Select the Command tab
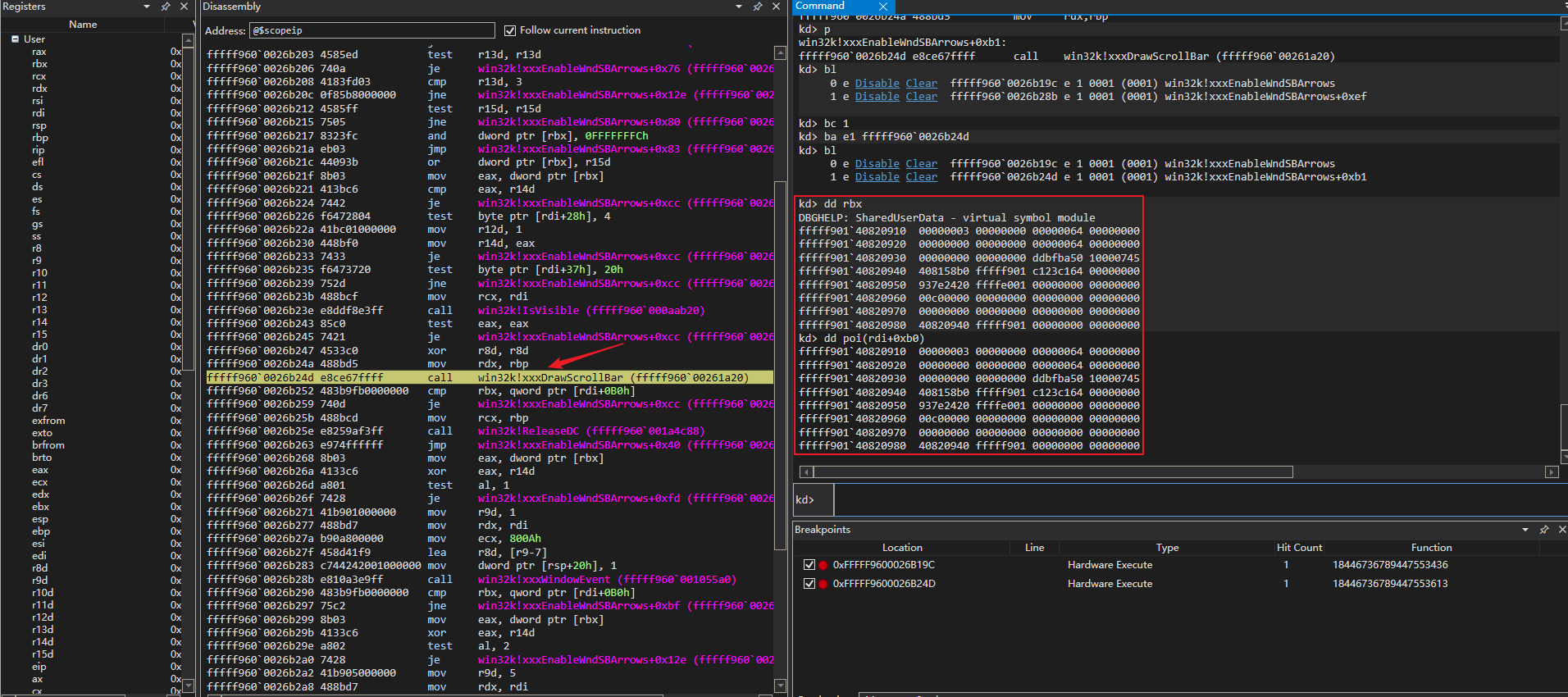Screen dimensions: 1568x697 (x=820, y=6)
